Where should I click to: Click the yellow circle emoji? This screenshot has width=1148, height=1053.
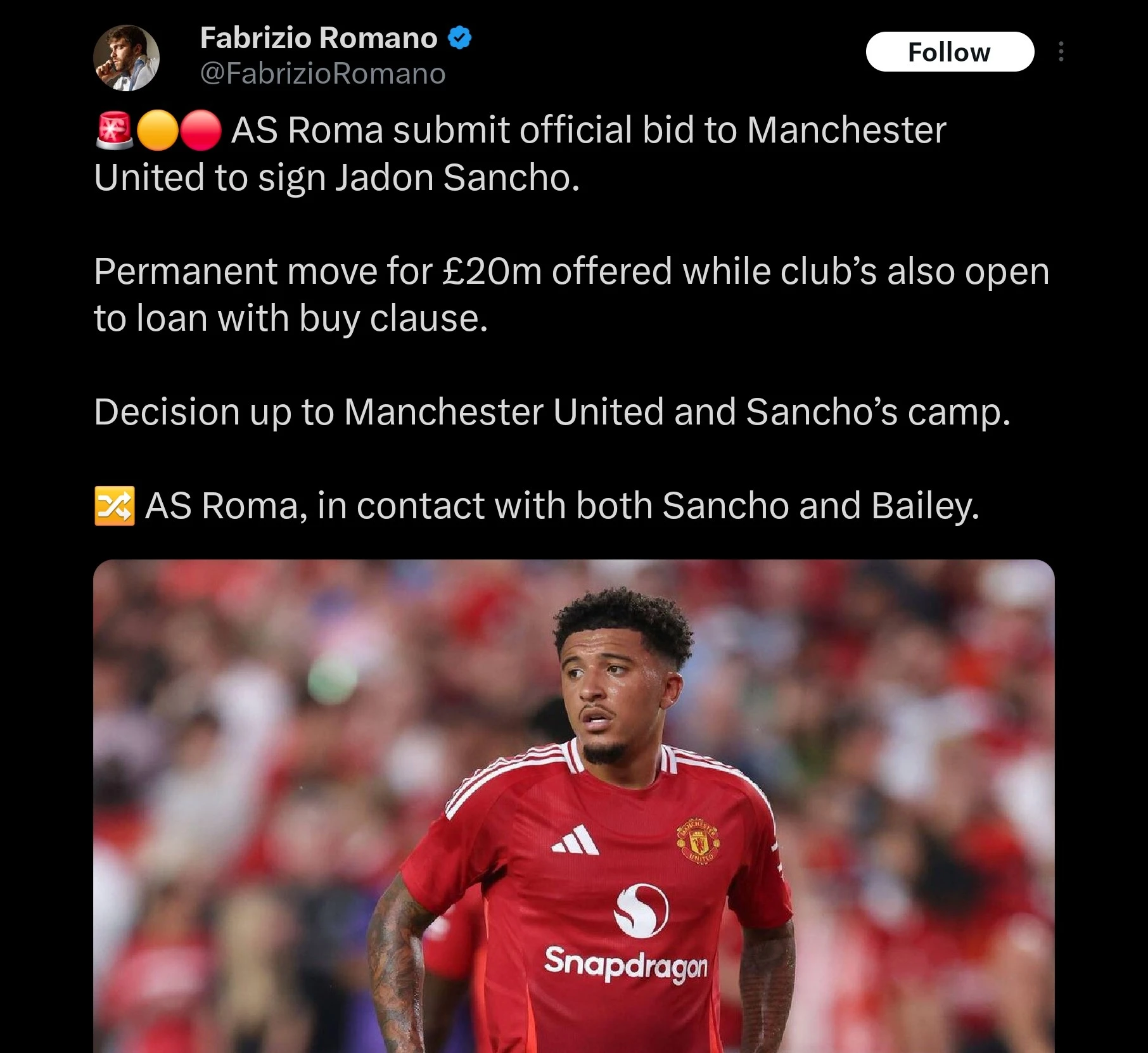pyautogui.click(x=157, y=130)
